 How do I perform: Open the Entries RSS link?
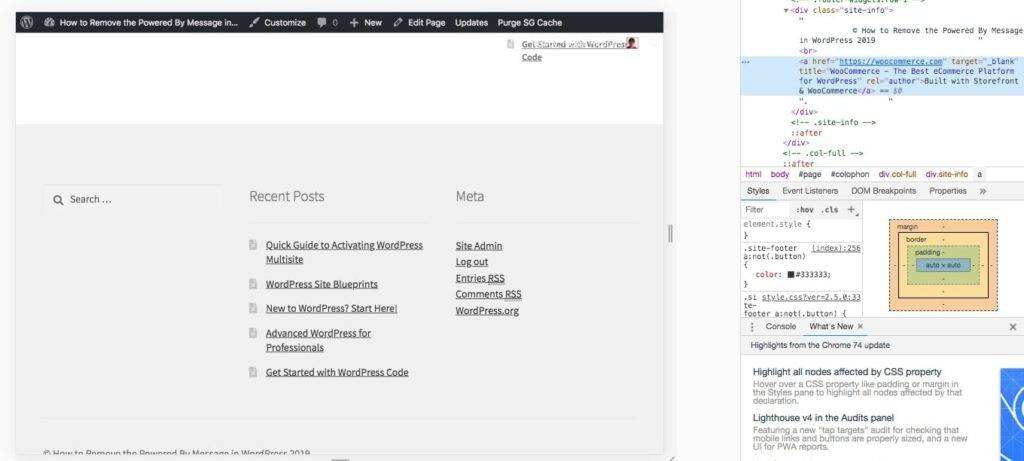coord(480,278)
